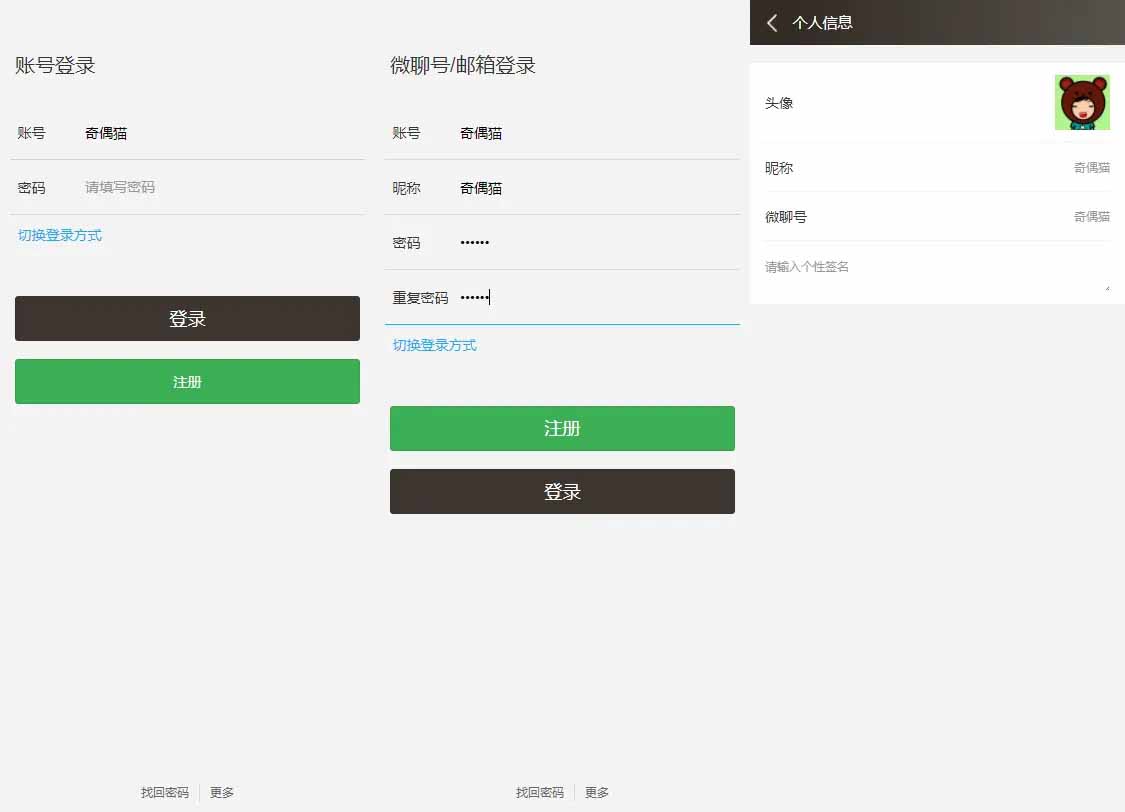Open 找回密码 link below 微聊号/邮箱登录 form
Screen dimensions: 1125x812
coord(540,793)
